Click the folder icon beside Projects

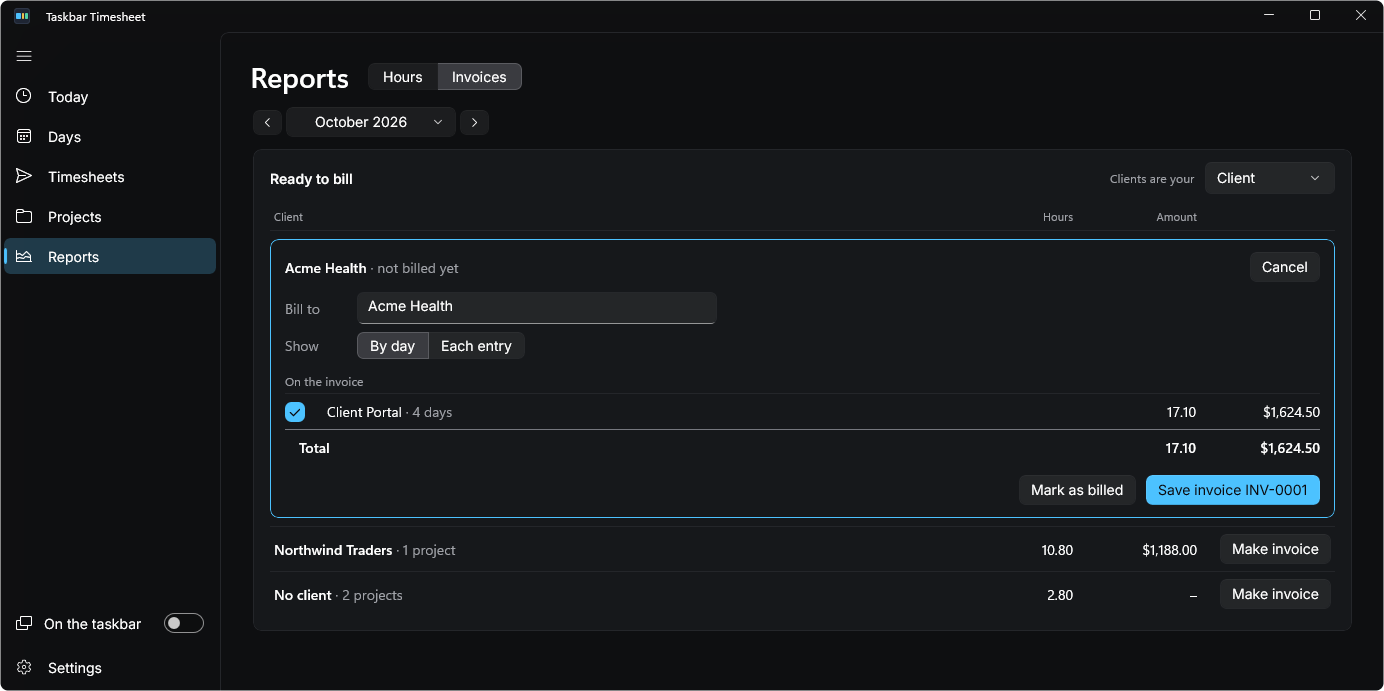[24, 217]
